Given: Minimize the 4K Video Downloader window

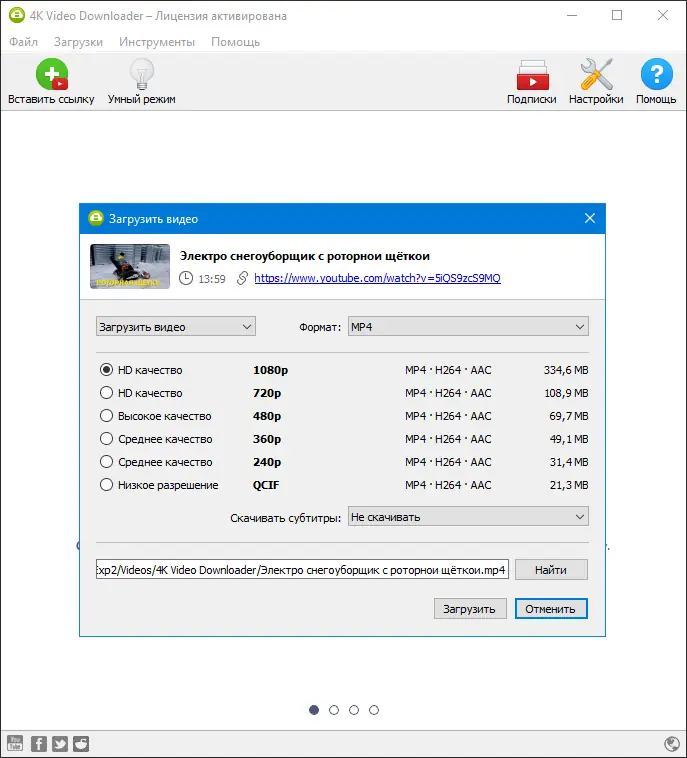Looking at the screenshot, I should 572,15.
